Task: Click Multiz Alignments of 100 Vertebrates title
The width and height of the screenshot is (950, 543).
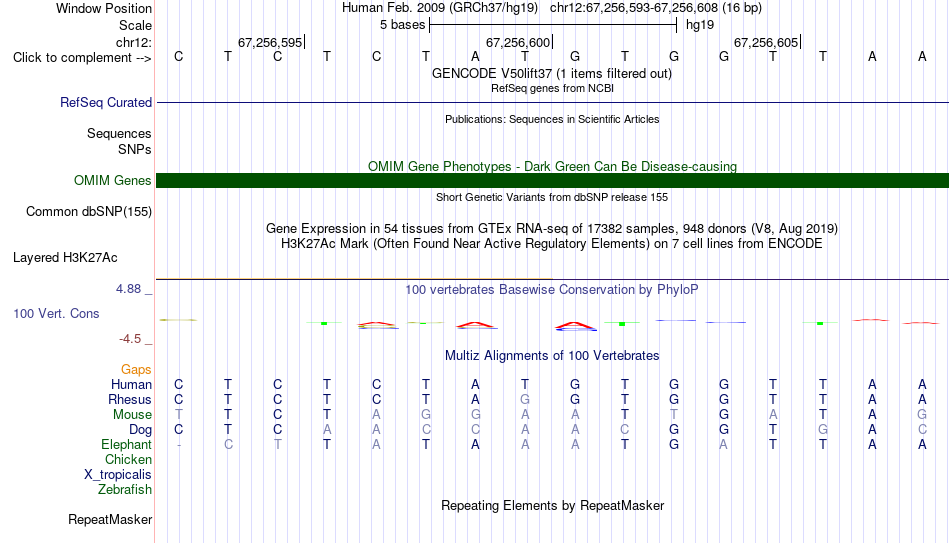Action: [552, 356]
